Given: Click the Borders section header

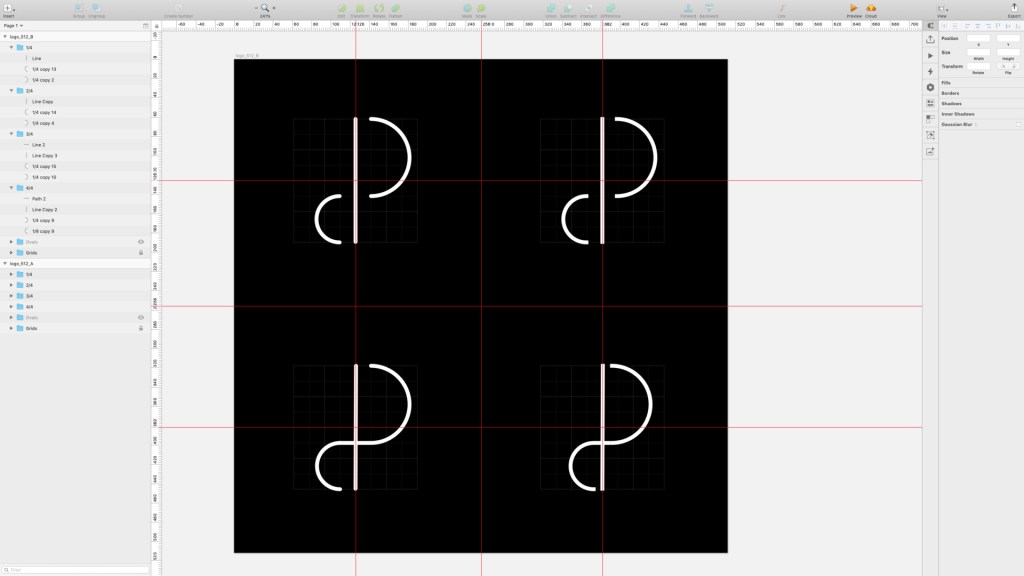Looking at the screenshot, I should tap(950, 93).
